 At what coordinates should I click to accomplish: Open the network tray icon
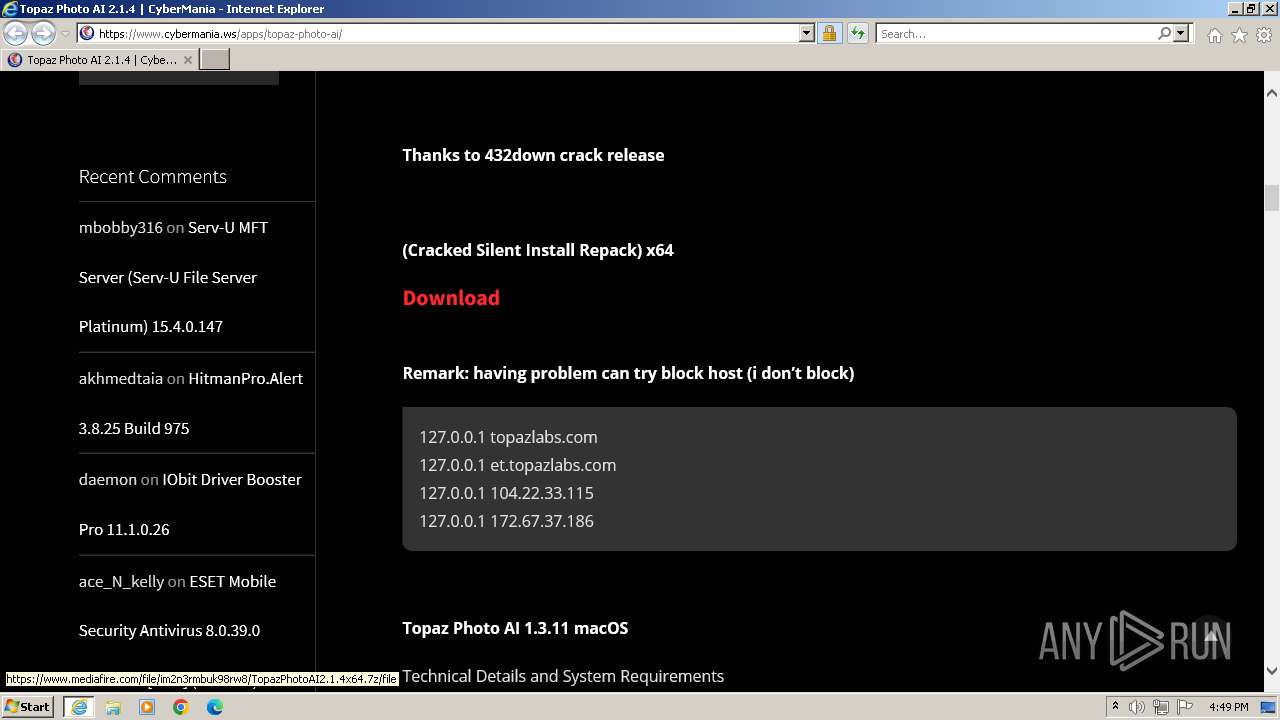coord(1160,707)
